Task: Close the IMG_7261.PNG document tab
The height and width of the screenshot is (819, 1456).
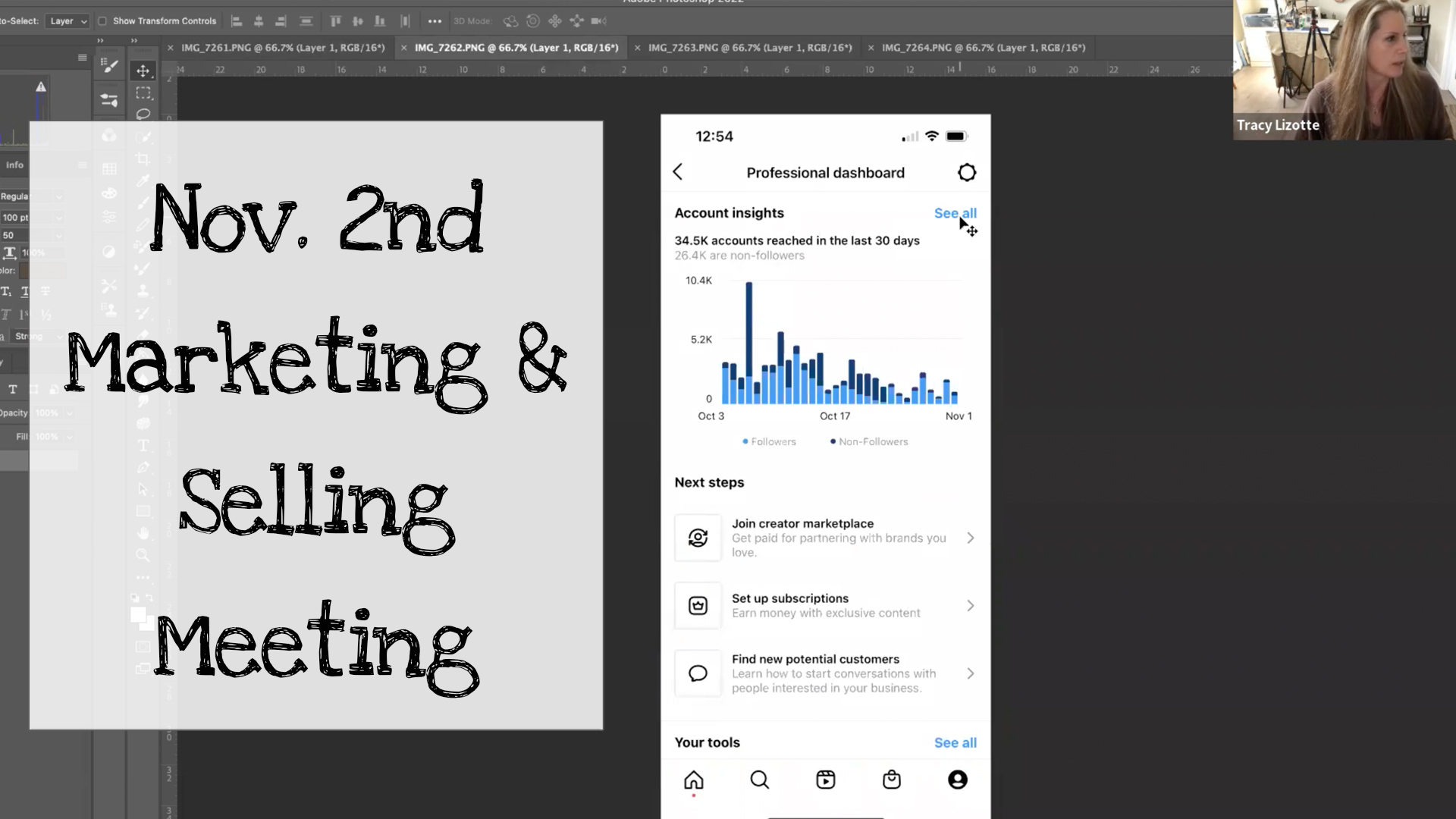Action: (171, 48)
